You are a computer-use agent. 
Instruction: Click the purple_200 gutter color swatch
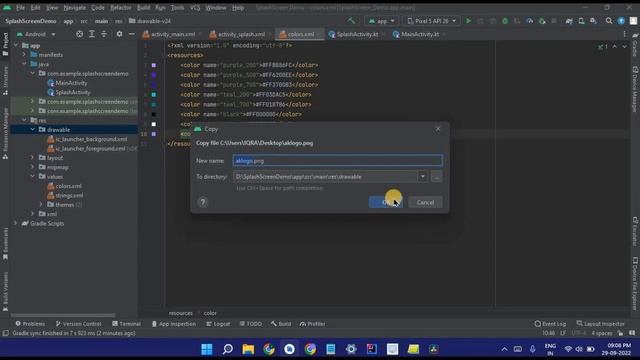154,65
